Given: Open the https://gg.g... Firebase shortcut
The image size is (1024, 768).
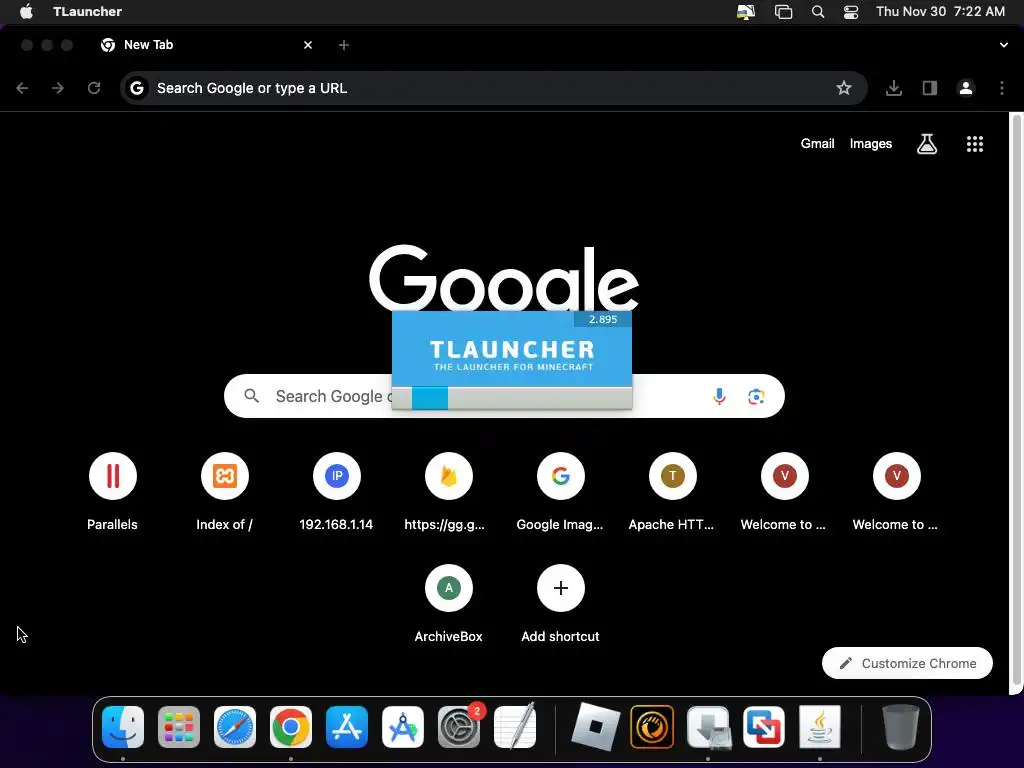Looking at the screenshot, I should click(x=448, y=490).
